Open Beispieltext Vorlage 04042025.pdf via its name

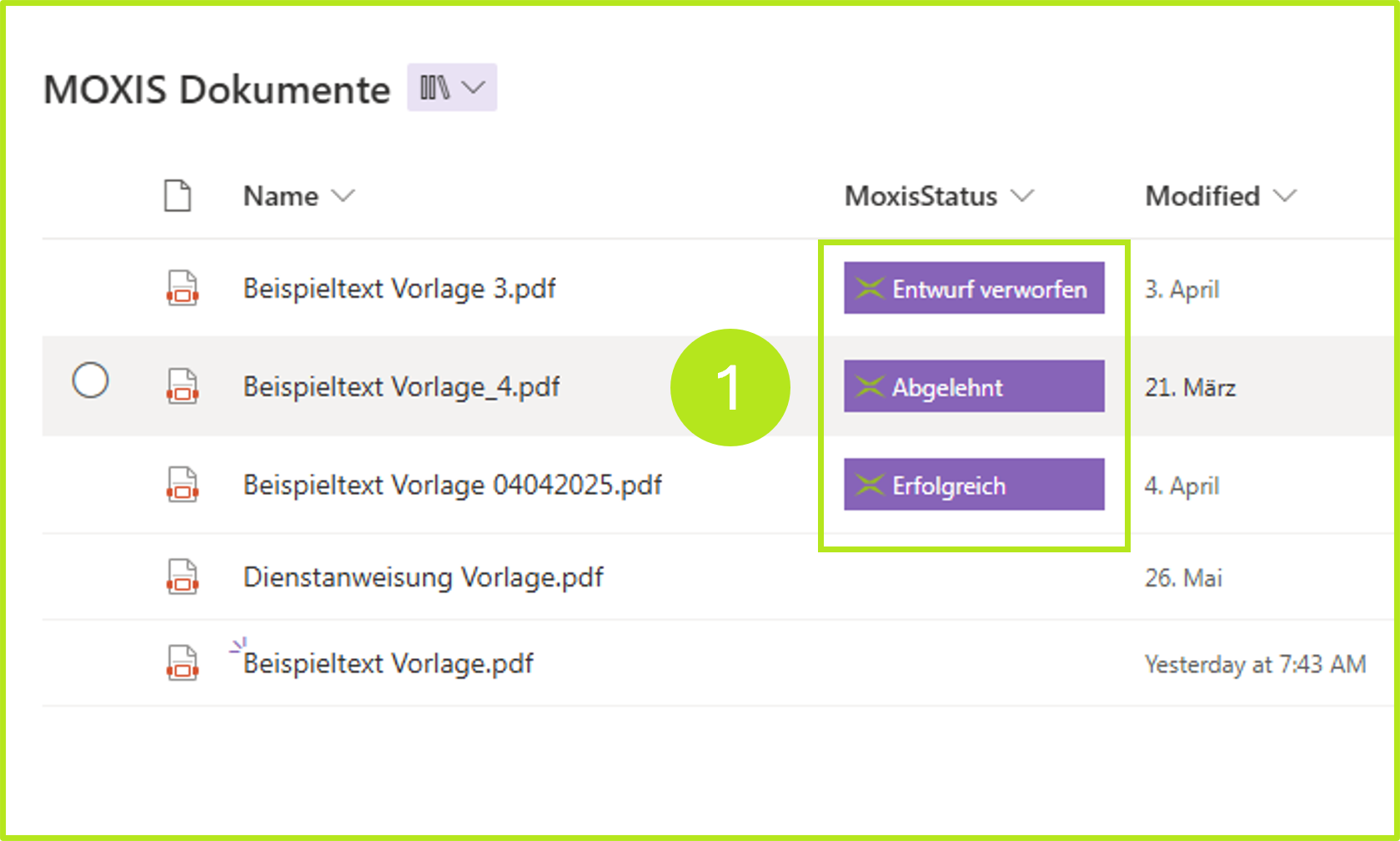[x=453, y=485]
